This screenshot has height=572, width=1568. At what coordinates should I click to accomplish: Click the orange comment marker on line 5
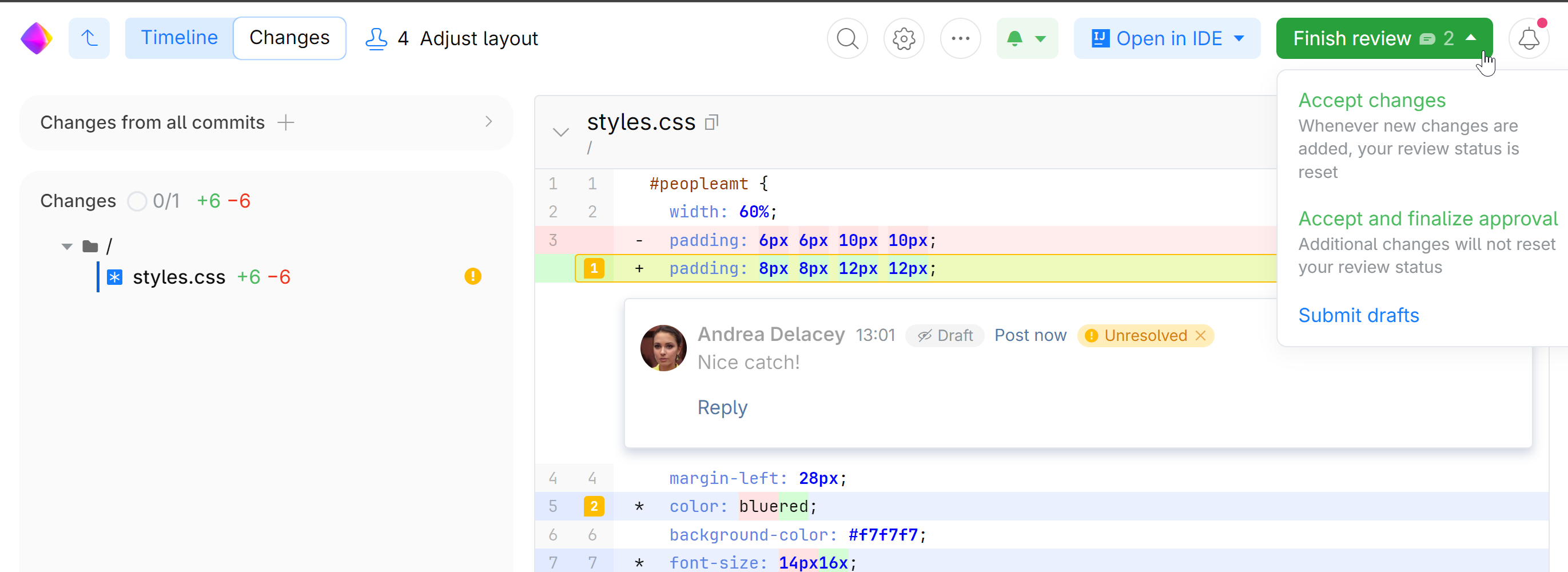click(x=594, y=506)
